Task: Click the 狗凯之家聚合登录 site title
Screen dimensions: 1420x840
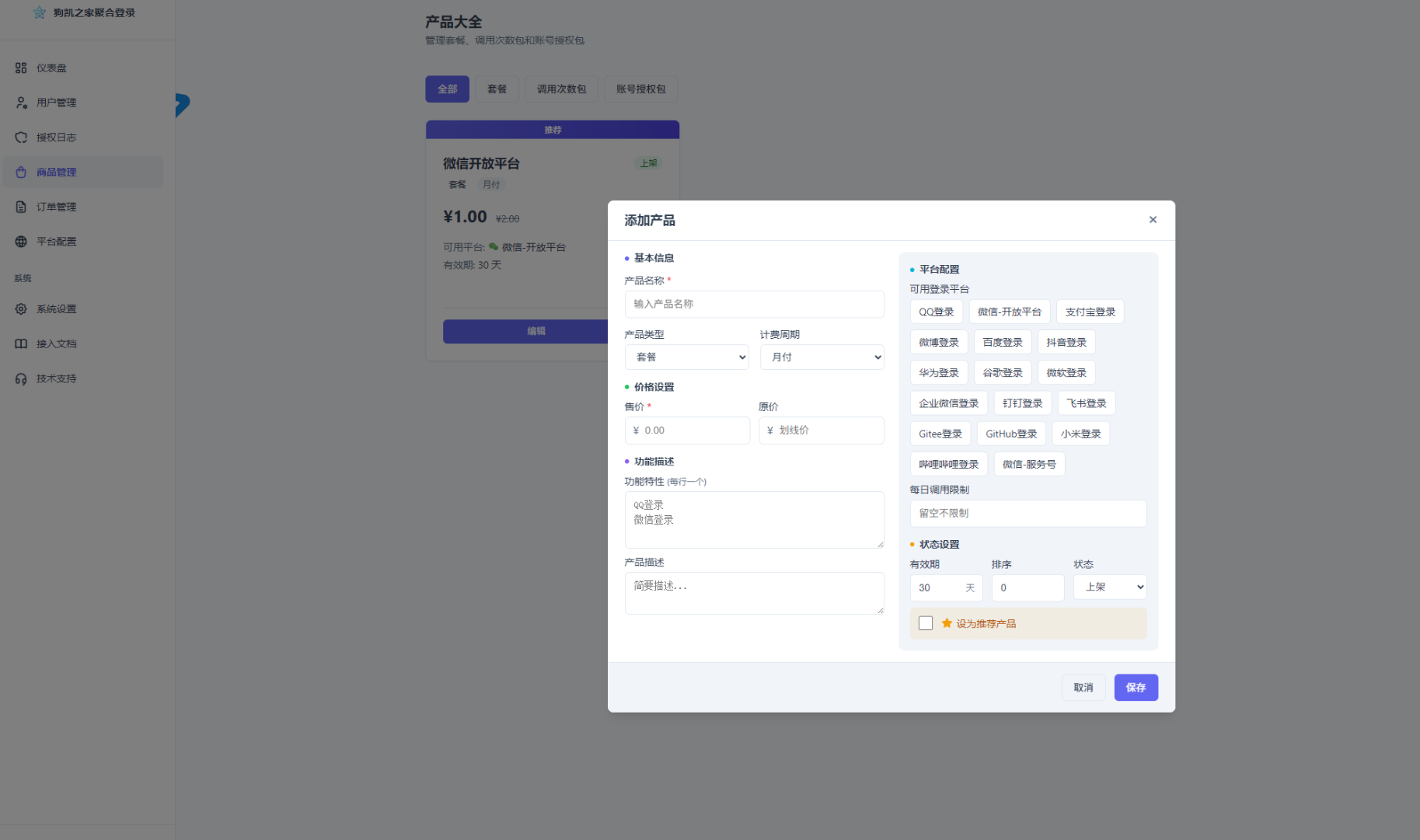Action: tap(94, 12)
